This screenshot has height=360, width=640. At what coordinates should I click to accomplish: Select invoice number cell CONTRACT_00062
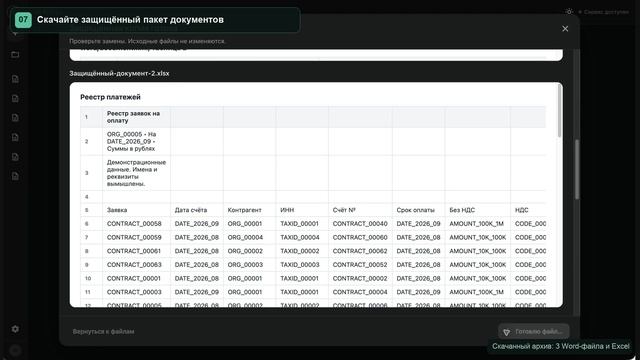click(x=360, y=251)
